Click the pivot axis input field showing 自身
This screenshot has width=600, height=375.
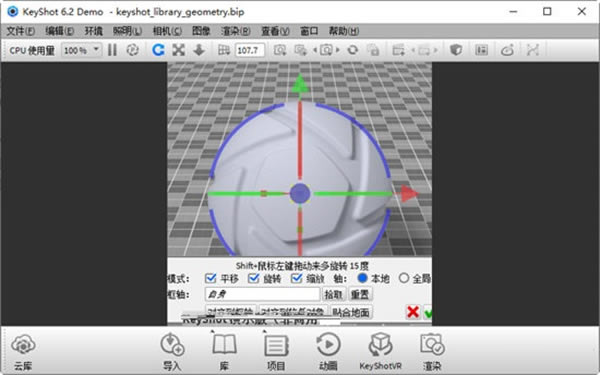pos(262,294)
